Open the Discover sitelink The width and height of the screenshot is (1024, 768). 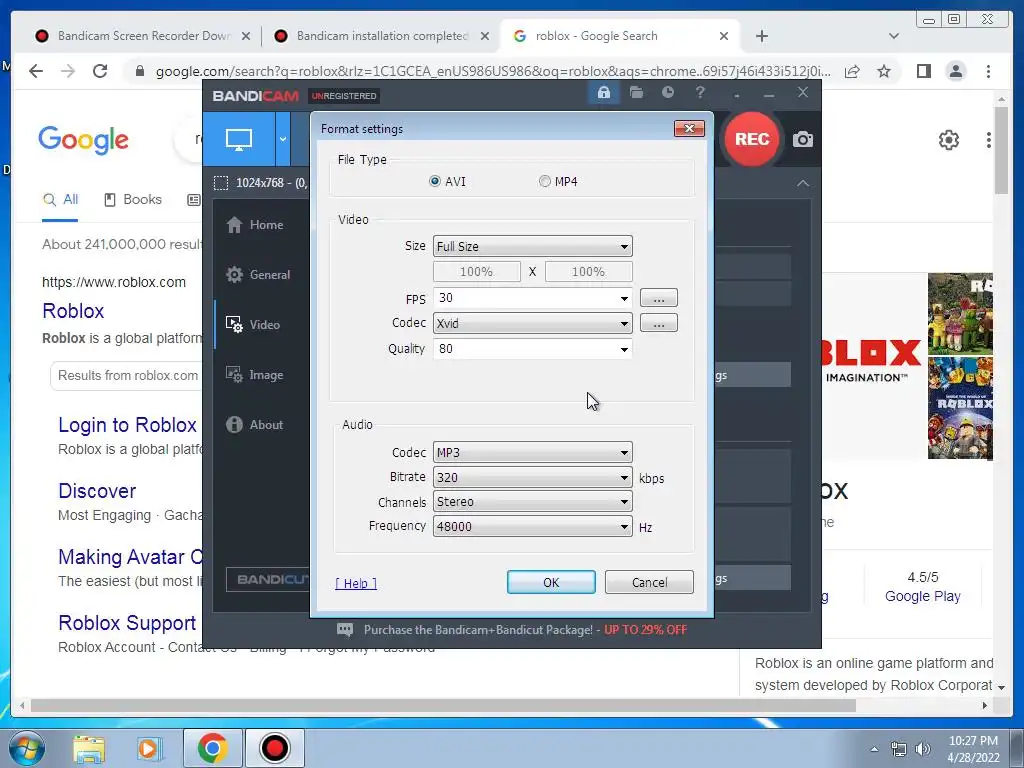tap(97, 491)
